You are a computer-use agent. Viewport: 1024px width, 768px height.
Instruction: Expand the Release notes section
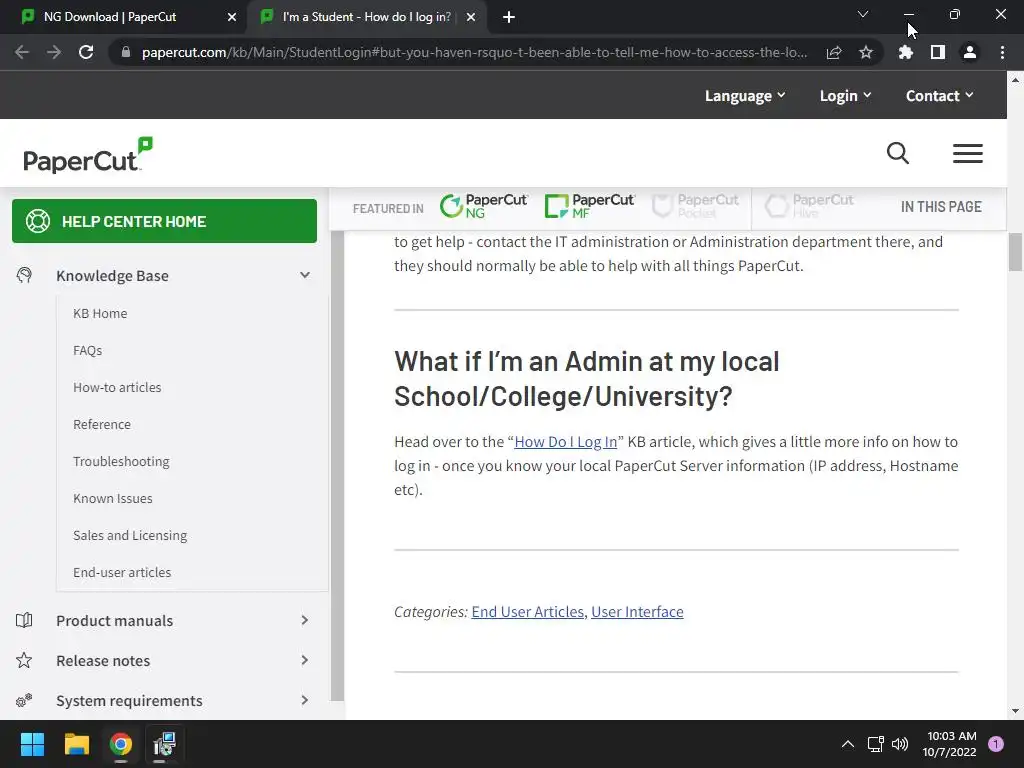tap(304, 660)
